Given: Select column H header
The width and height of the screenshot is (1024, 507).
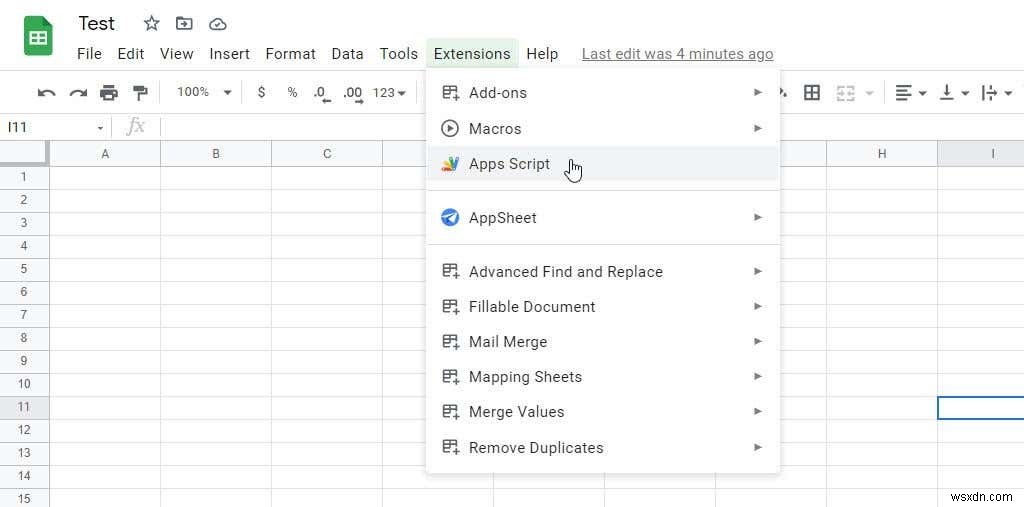Looking at the screenshot, I should click(x=882, y=154).
